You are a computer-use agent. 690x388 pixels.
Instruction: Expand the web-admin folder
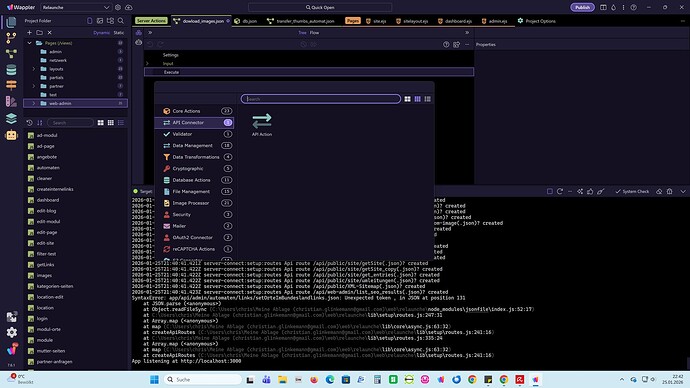pyautogui.click(x=34, y=103)
